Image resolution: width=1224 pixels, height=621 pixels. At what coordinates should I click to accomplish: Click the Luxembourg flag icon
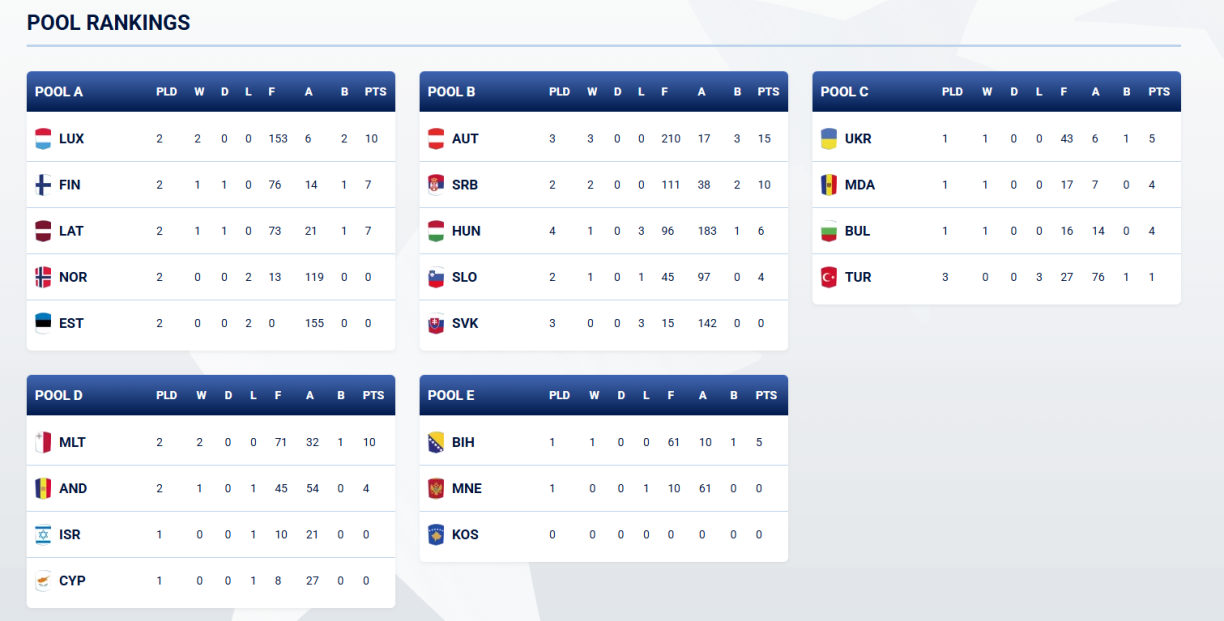[x=43, y=138]
